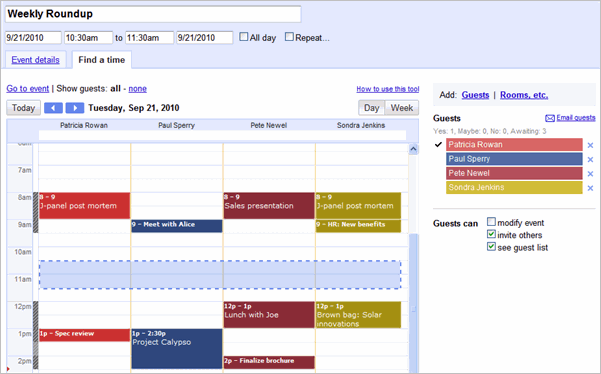Click Pete Newel column header
This screenshot has width=601, height=374.
pos(269,125)
